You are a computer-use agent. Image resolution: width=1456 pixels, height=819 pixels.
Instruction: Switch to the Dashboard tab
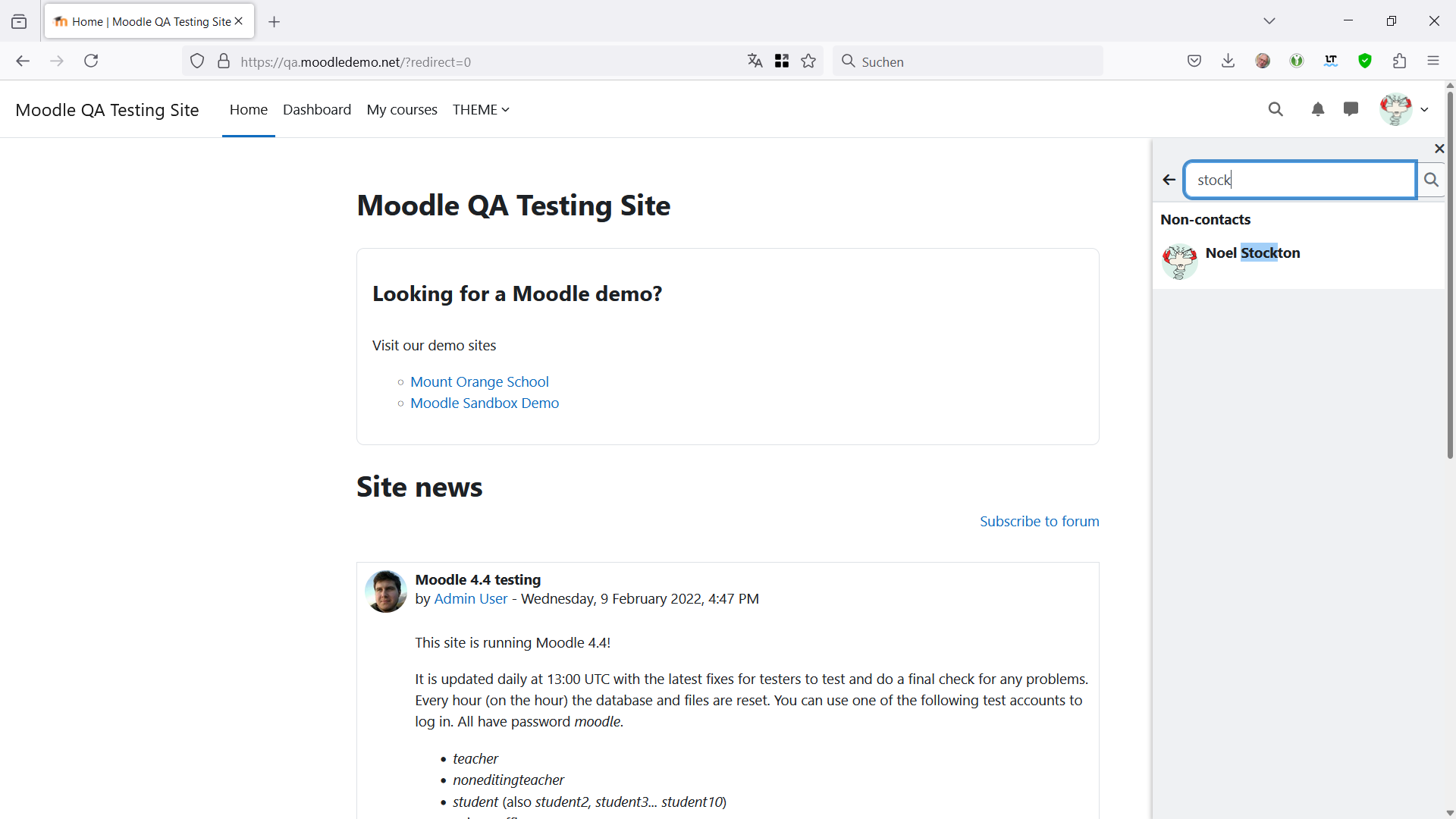coord(317,110)
